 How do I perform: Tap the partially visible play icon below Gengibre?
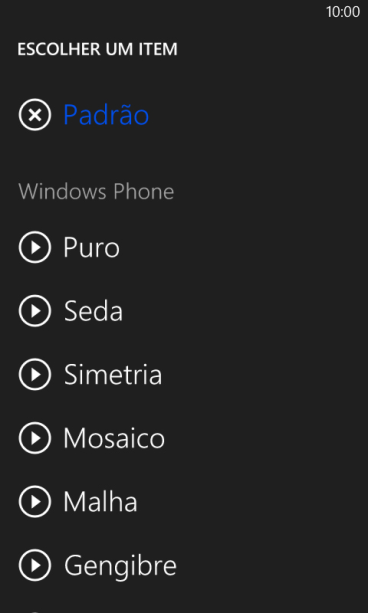pyautogui.click(x=35, y=611)
